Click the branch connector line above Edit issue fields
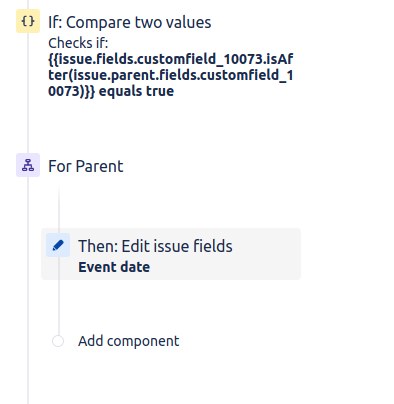 [59, 207]
